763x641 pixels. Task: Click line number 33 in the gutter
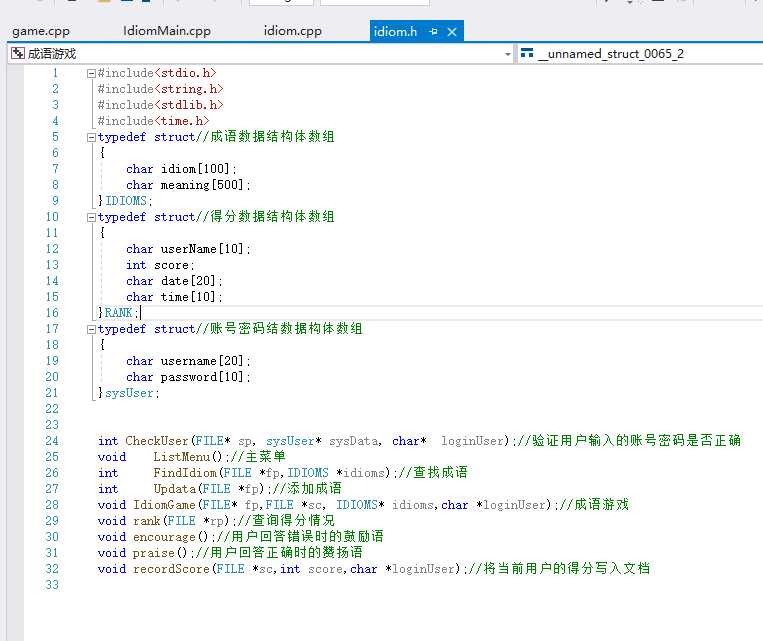52,585
